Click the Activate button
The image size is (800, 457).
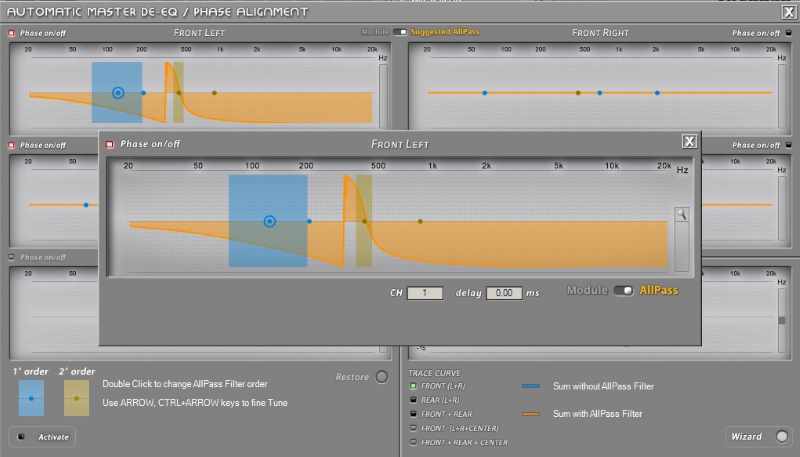tap(43, 437)
